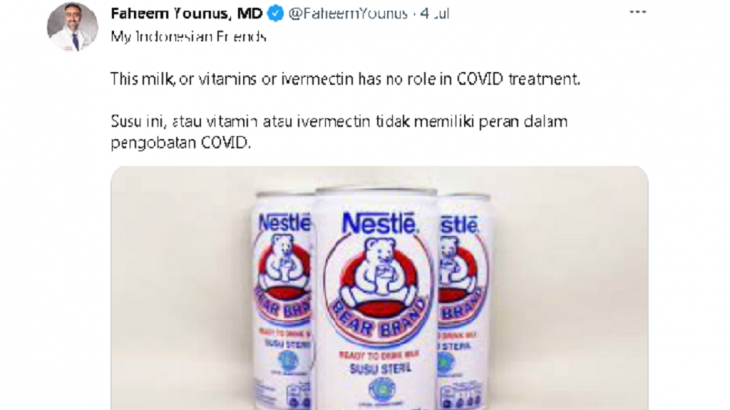Open the @FaheemYounus handle link

[348, 13]
